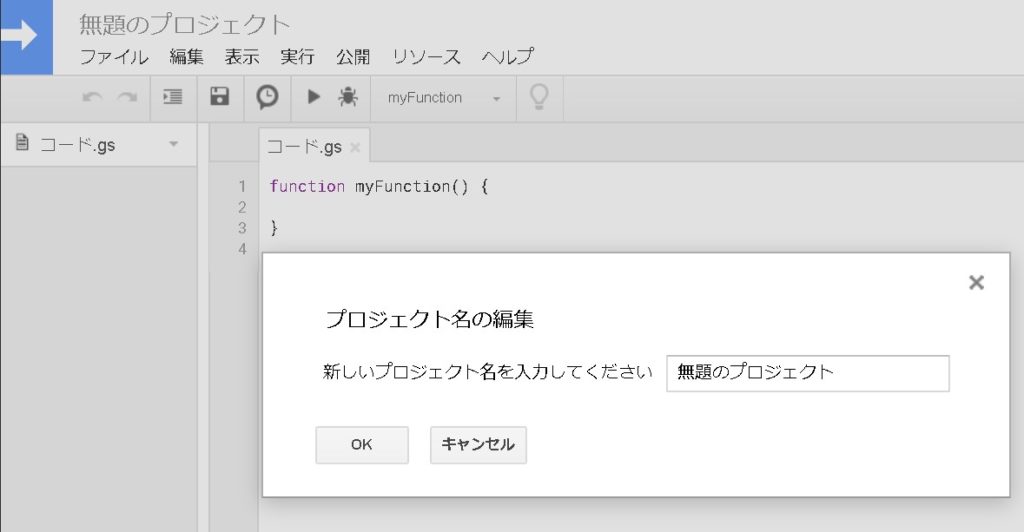
Task: Open the 編集 menu
Action: 186,57
